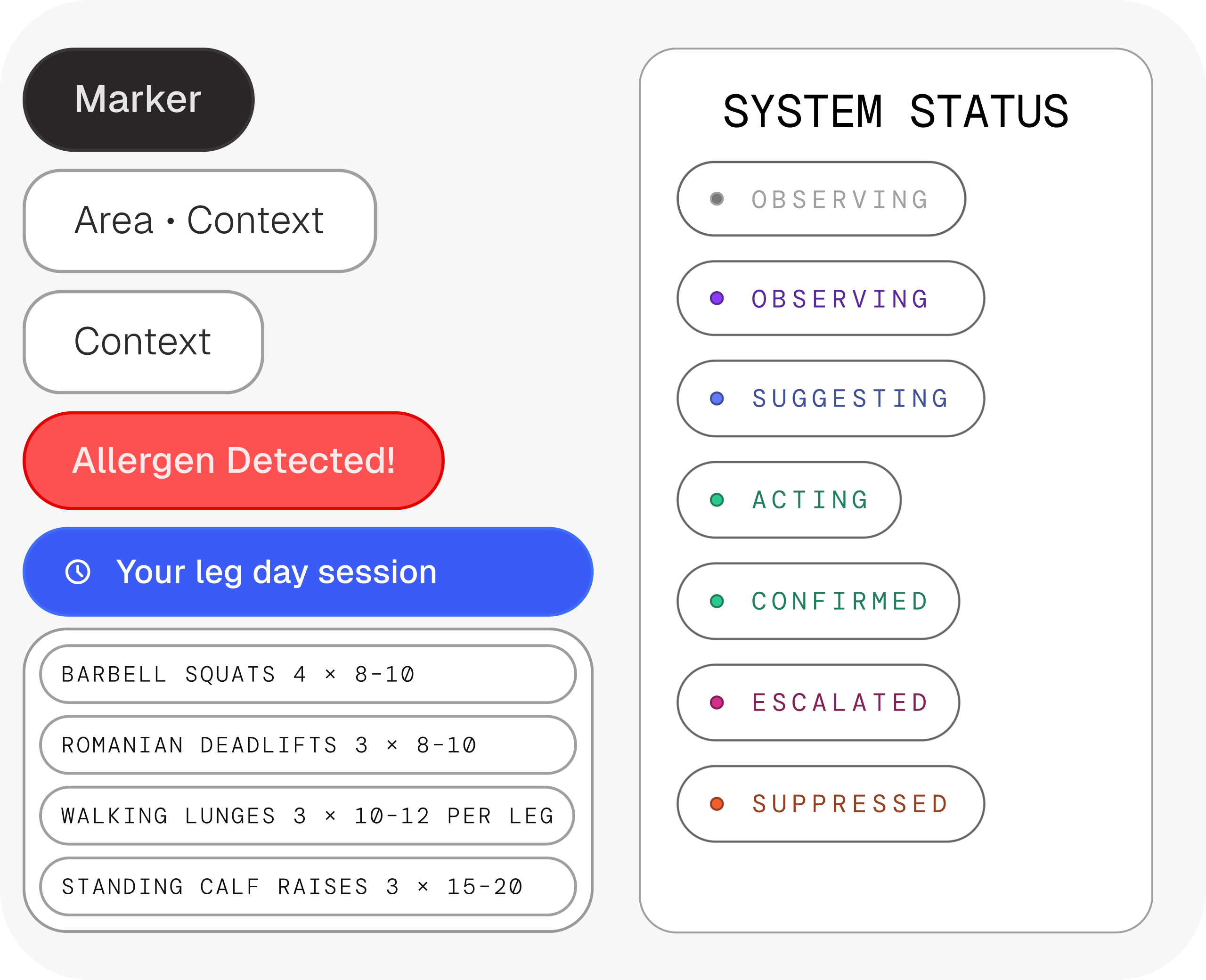Select Barbell Squats 4 × 8-10 row
1206x980 pixels.
tap(308, 674)
